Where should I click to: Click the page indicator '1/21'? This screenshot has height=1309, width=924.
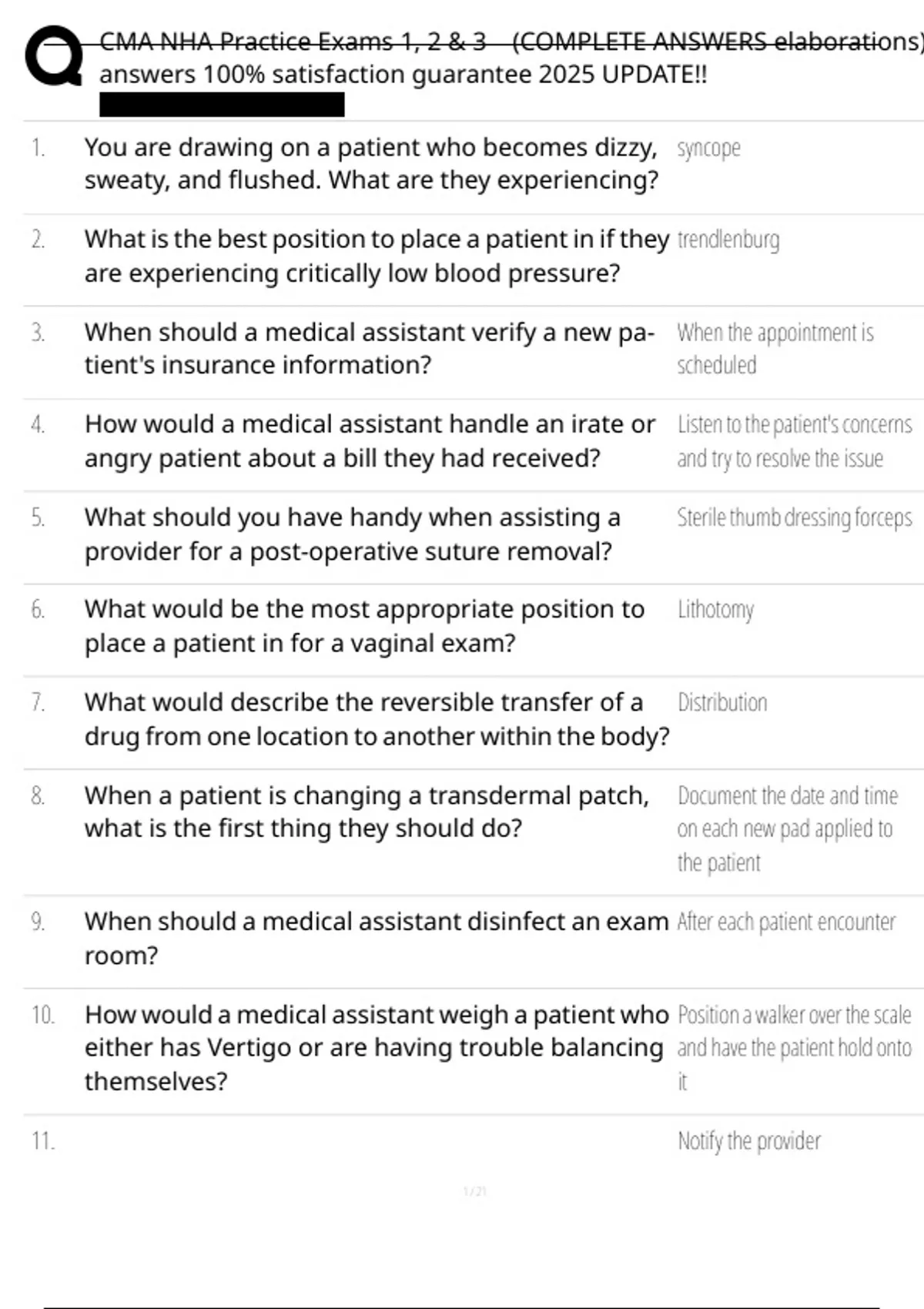pos(475,1191)
